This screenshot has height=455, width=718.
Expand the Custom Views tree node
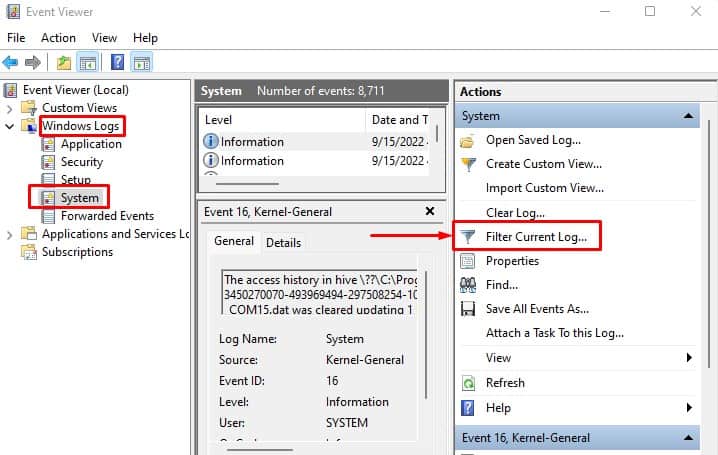click(x=9, y=108)
